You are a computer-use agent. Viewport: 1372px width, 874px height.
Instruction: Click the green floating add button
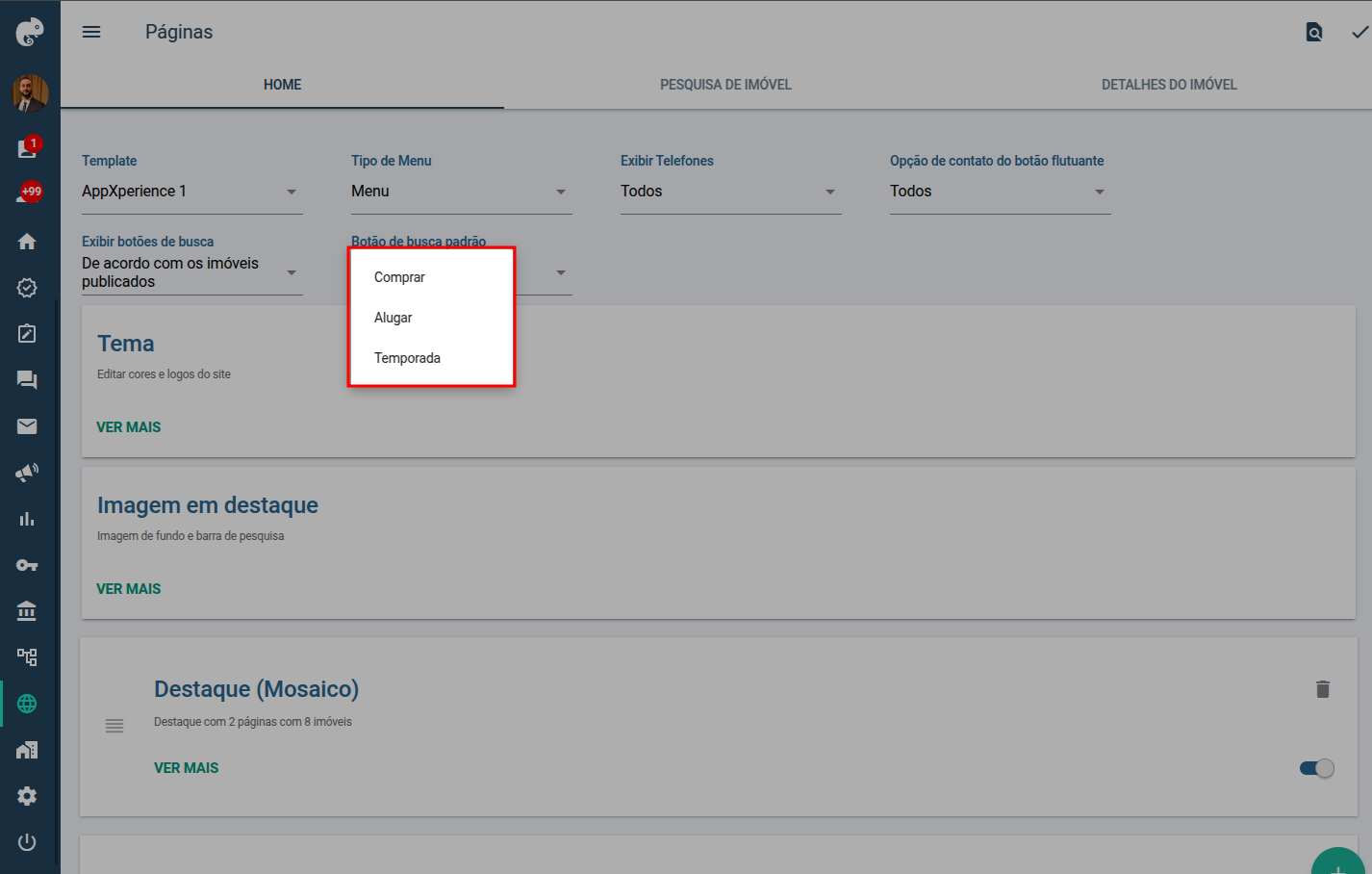(x=1338, y=862)
